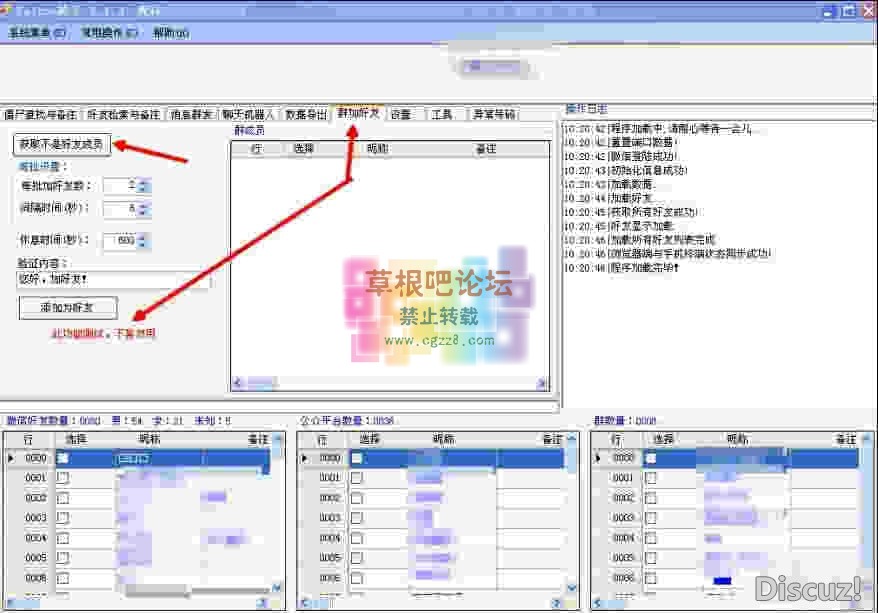Select the rightmost 异常导转 tab
The height and width of the screenshot is (613, 878).
494,113
